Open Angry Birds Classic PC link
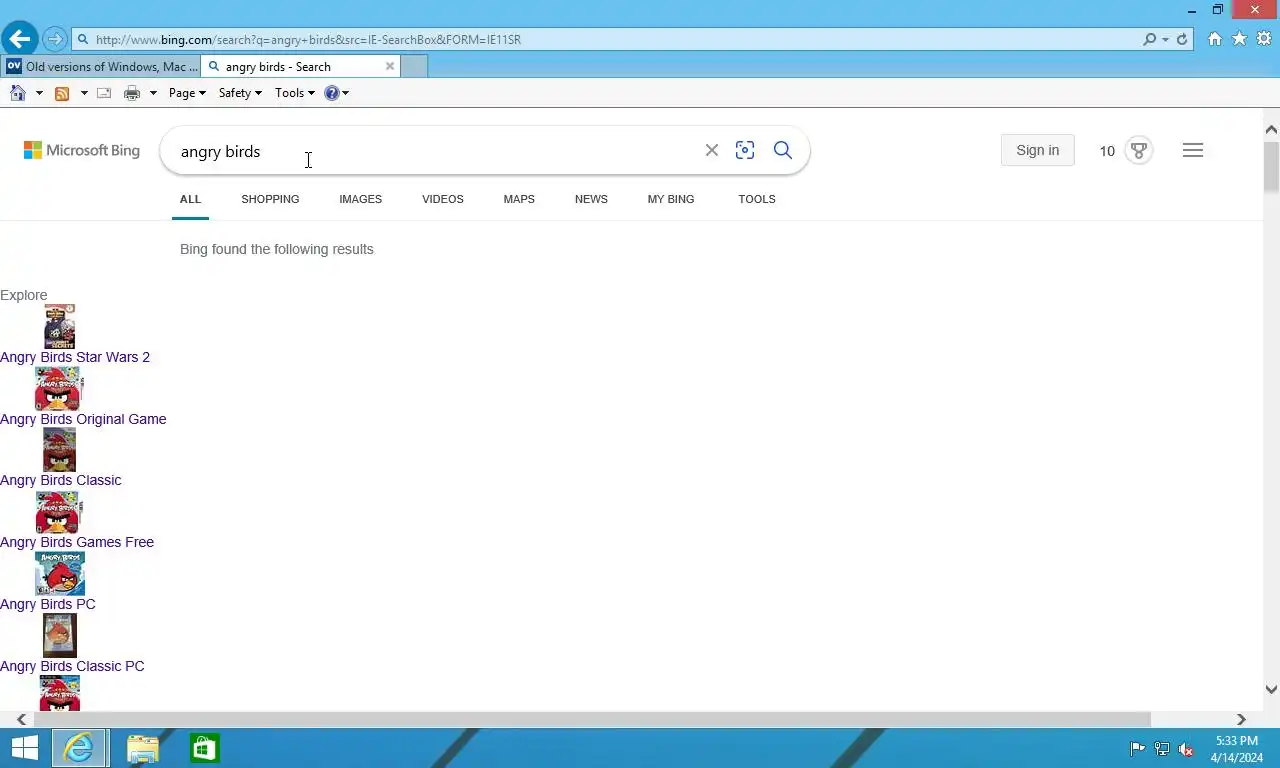Screen dimensions: 1280x768 72,666
